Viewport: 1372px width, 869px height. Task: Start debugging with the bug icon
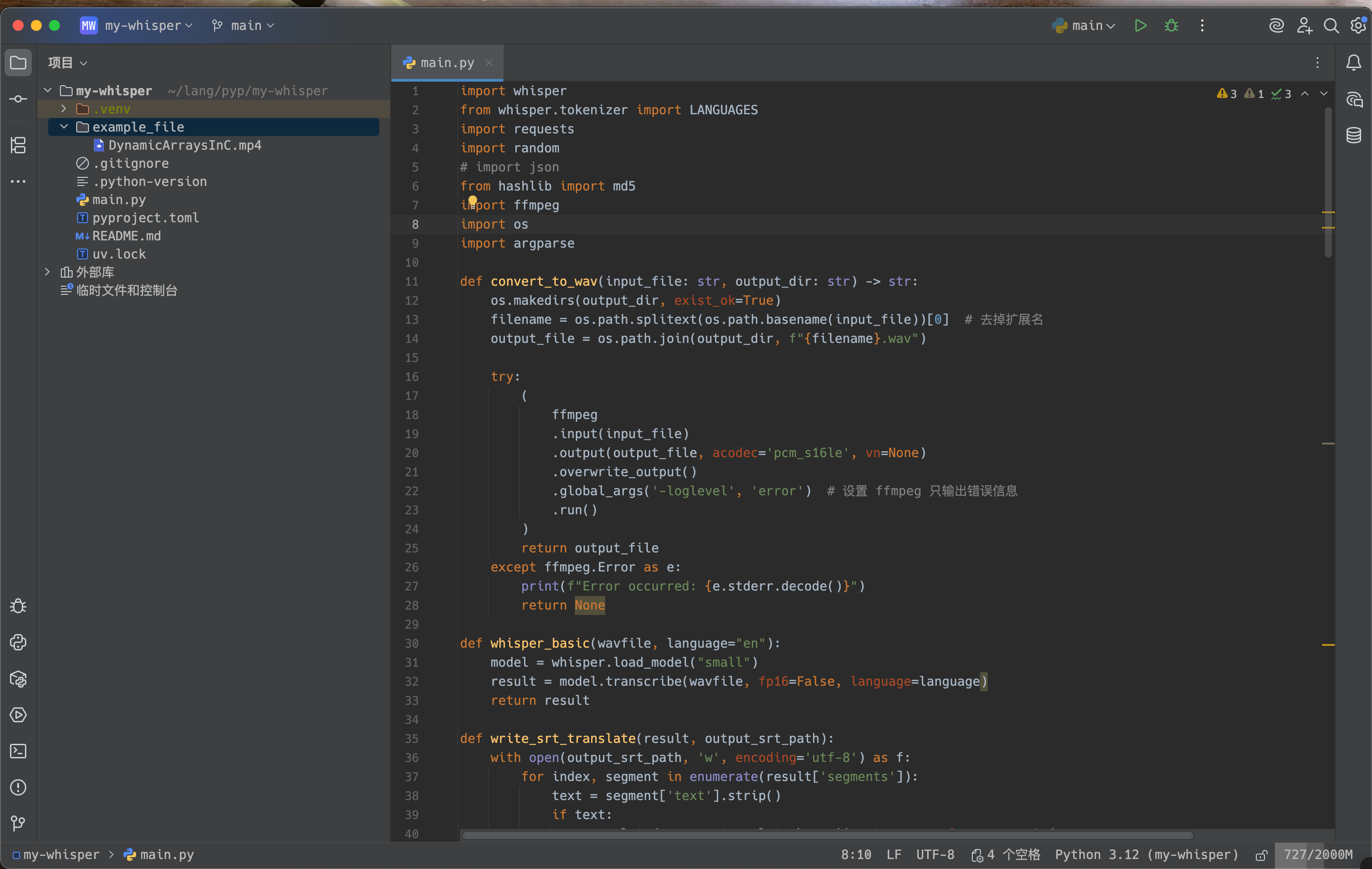tap(1171, 26)
